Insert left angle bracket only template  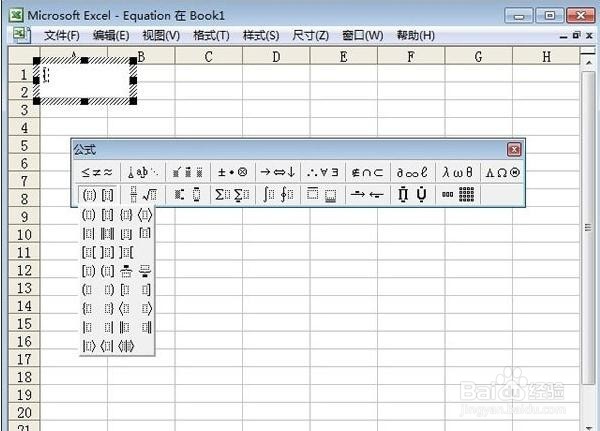pos(126,308)
